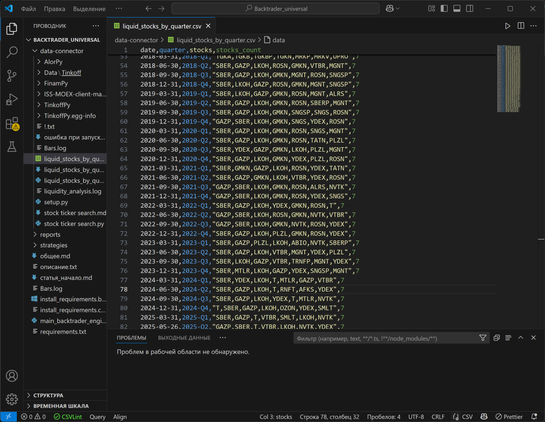
Task: Toggle the primary side bar layout
Action: pyautogui.click(x=444, y=9)
